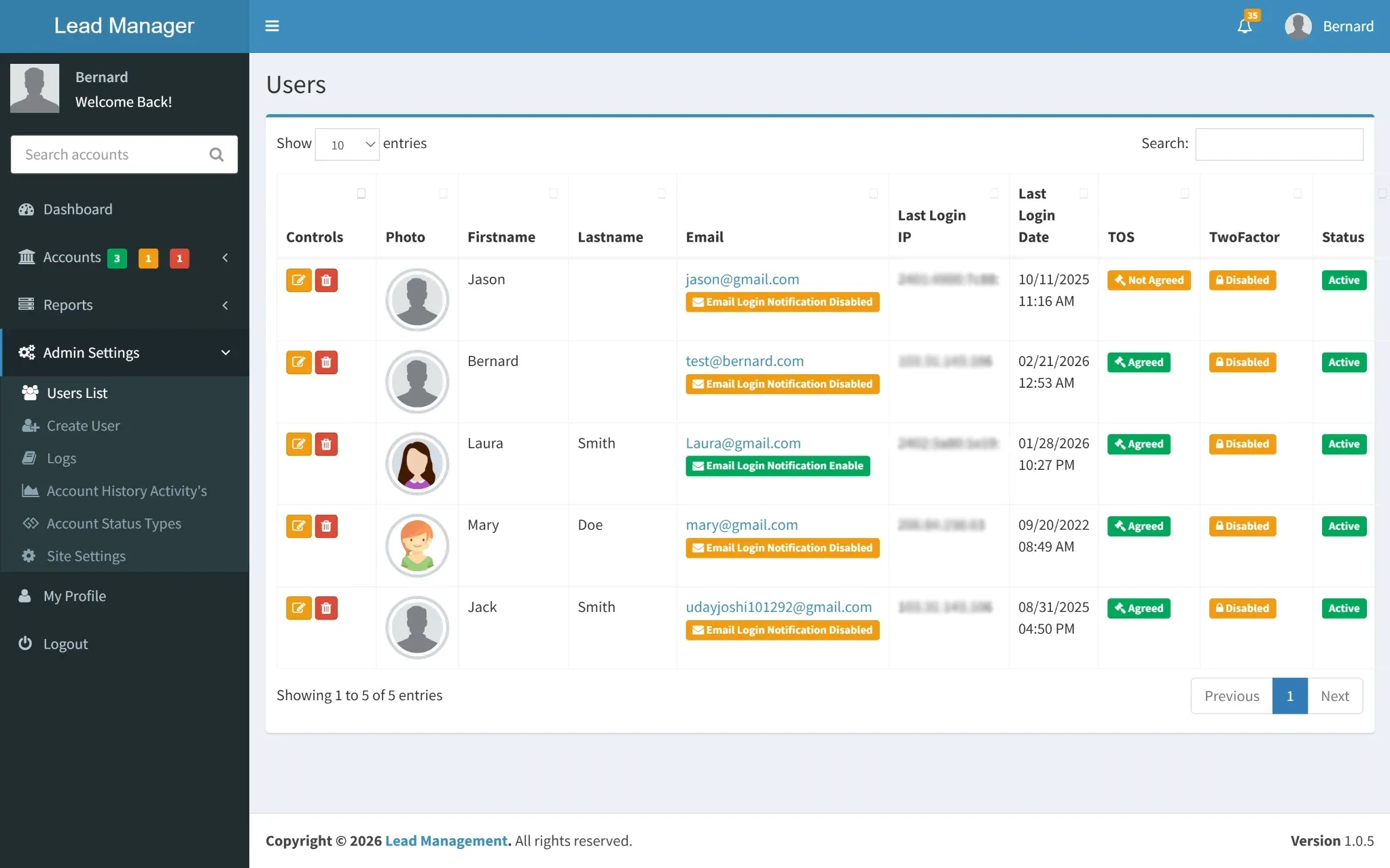Click Laura's Email Login Notification Enable badge
This screenshot has width=1390, height=868.
[777, 466]
